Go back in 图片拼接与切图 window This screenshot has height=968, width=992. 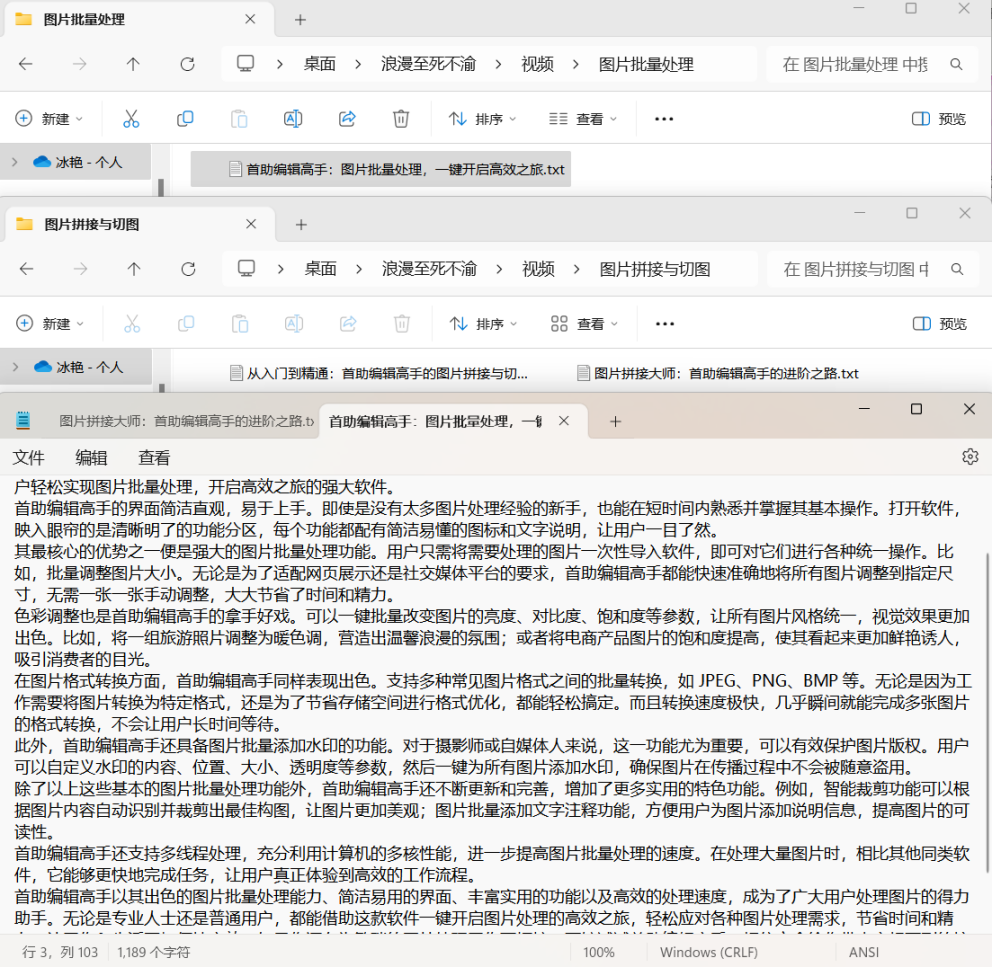pos(27,269)
